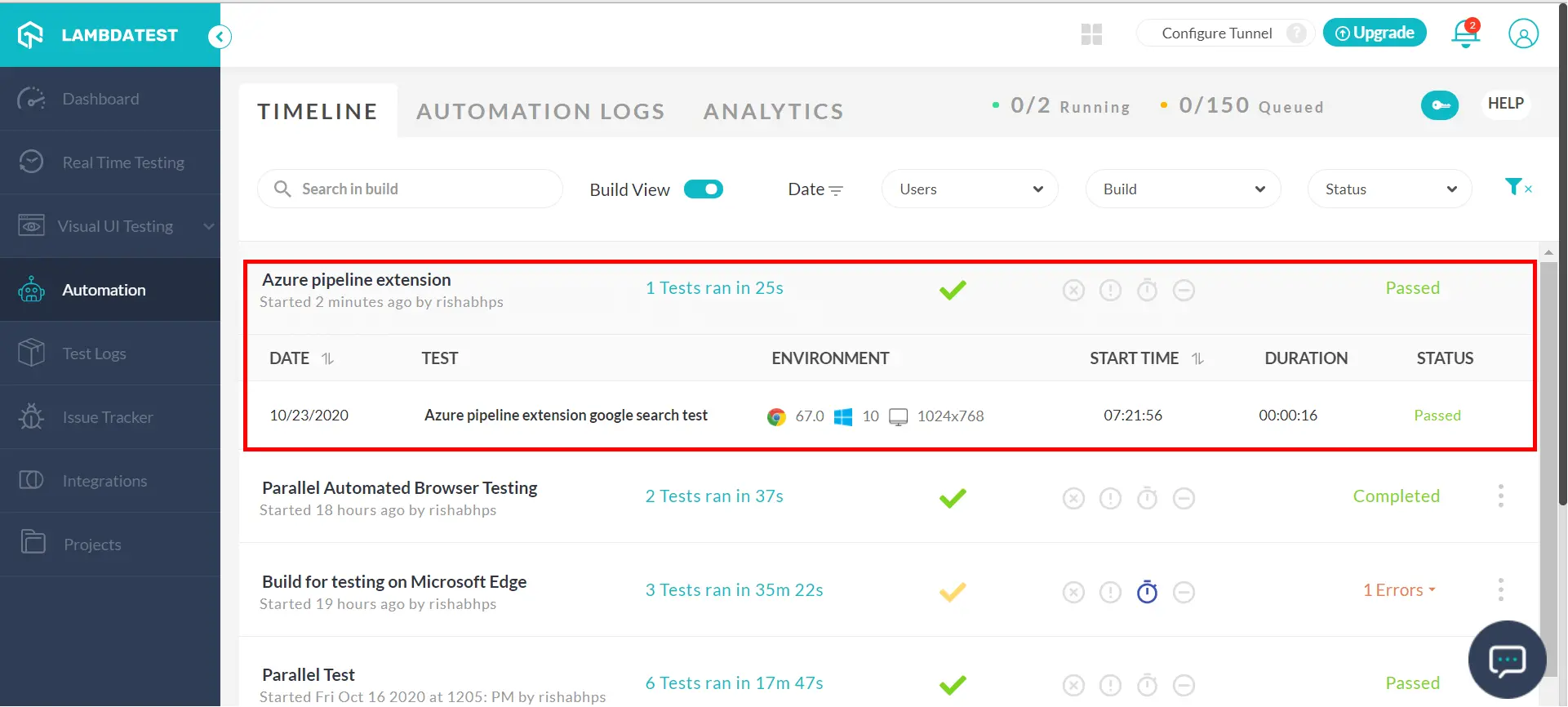Clear filters using the funnel icon
This screenshot has height=707, width=1568.
[1517, 188]
